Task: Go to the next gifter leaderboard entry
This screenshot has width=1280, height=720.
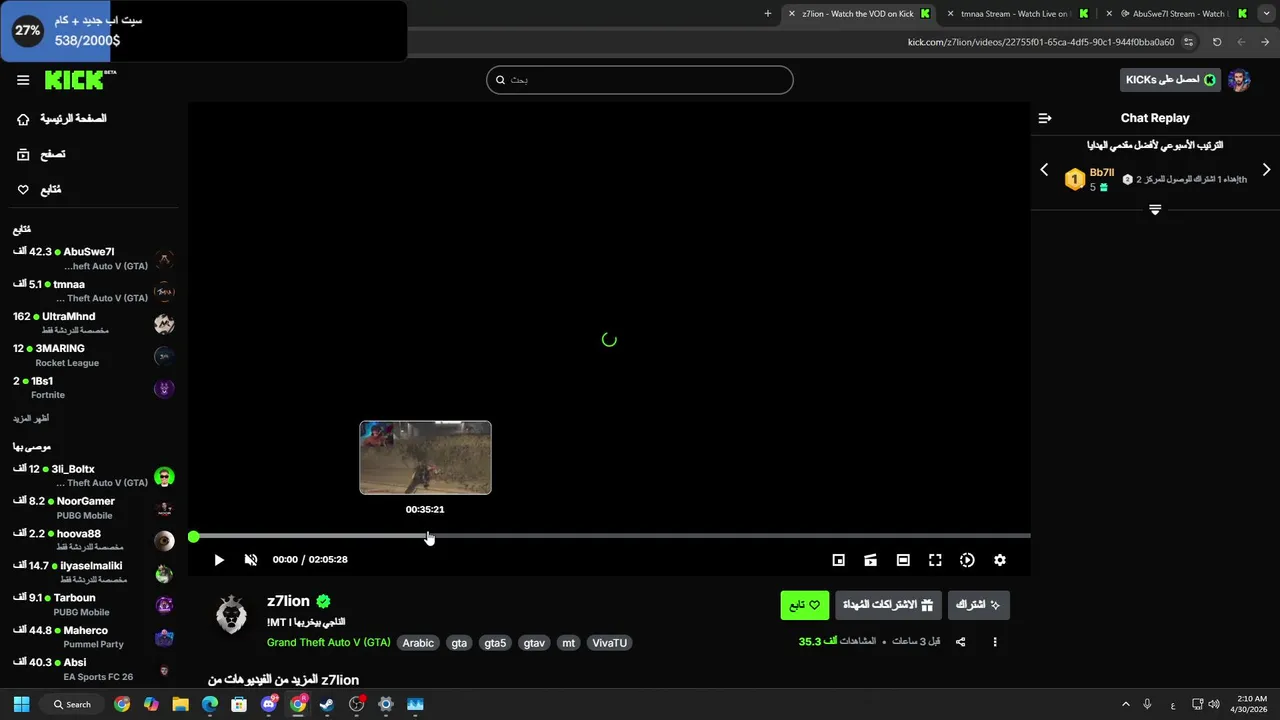Action: click(1266, 170)
